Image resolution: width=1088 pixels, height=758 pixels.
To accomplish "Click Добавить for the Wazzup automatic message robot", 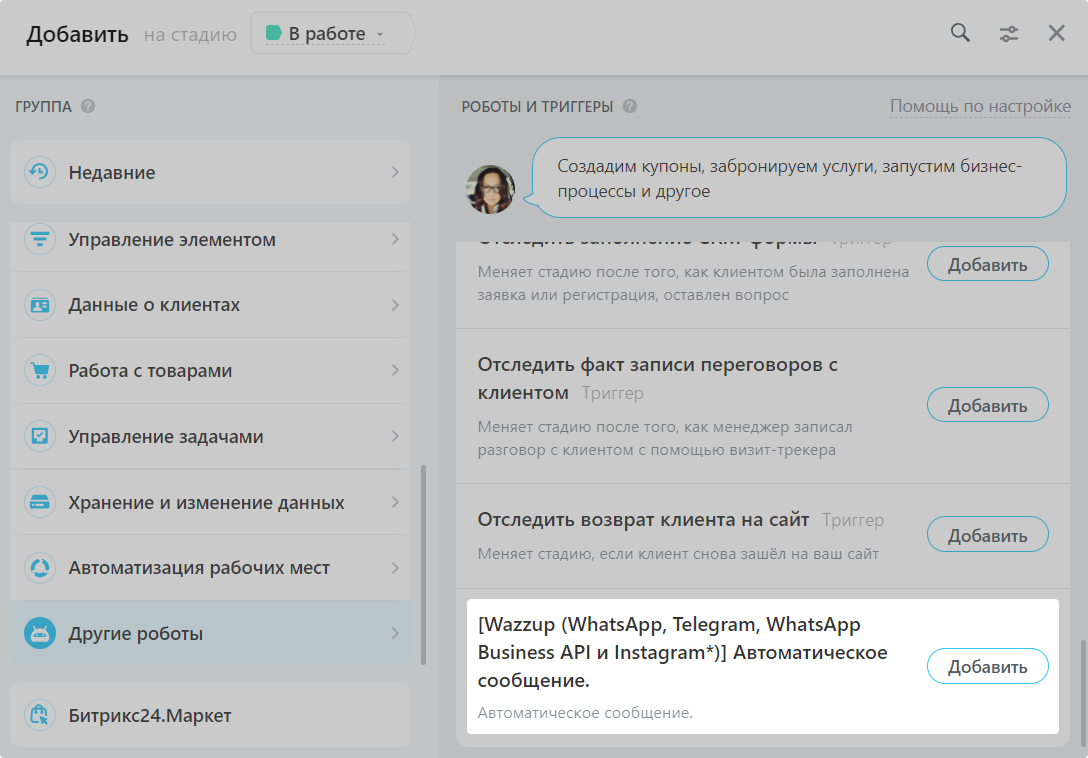I will [987, 666].
